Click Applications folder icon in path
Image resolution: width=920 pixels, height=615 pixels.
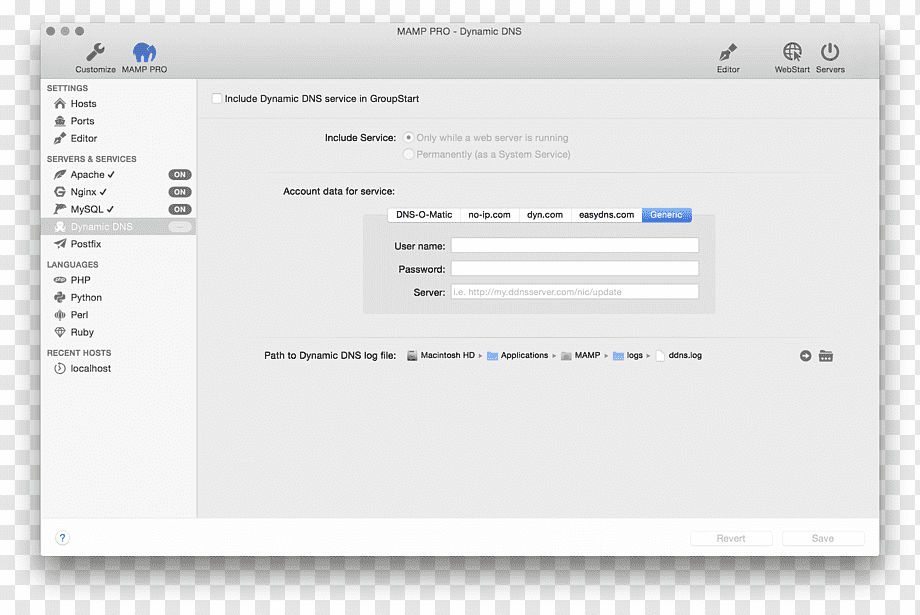(x=492, y=356)
